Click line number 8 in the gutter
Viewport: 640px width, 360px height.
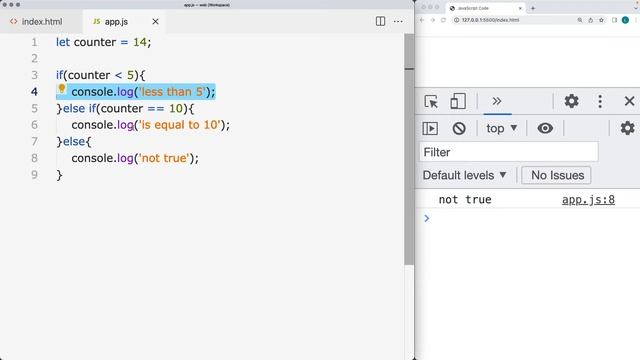point(35,158)
